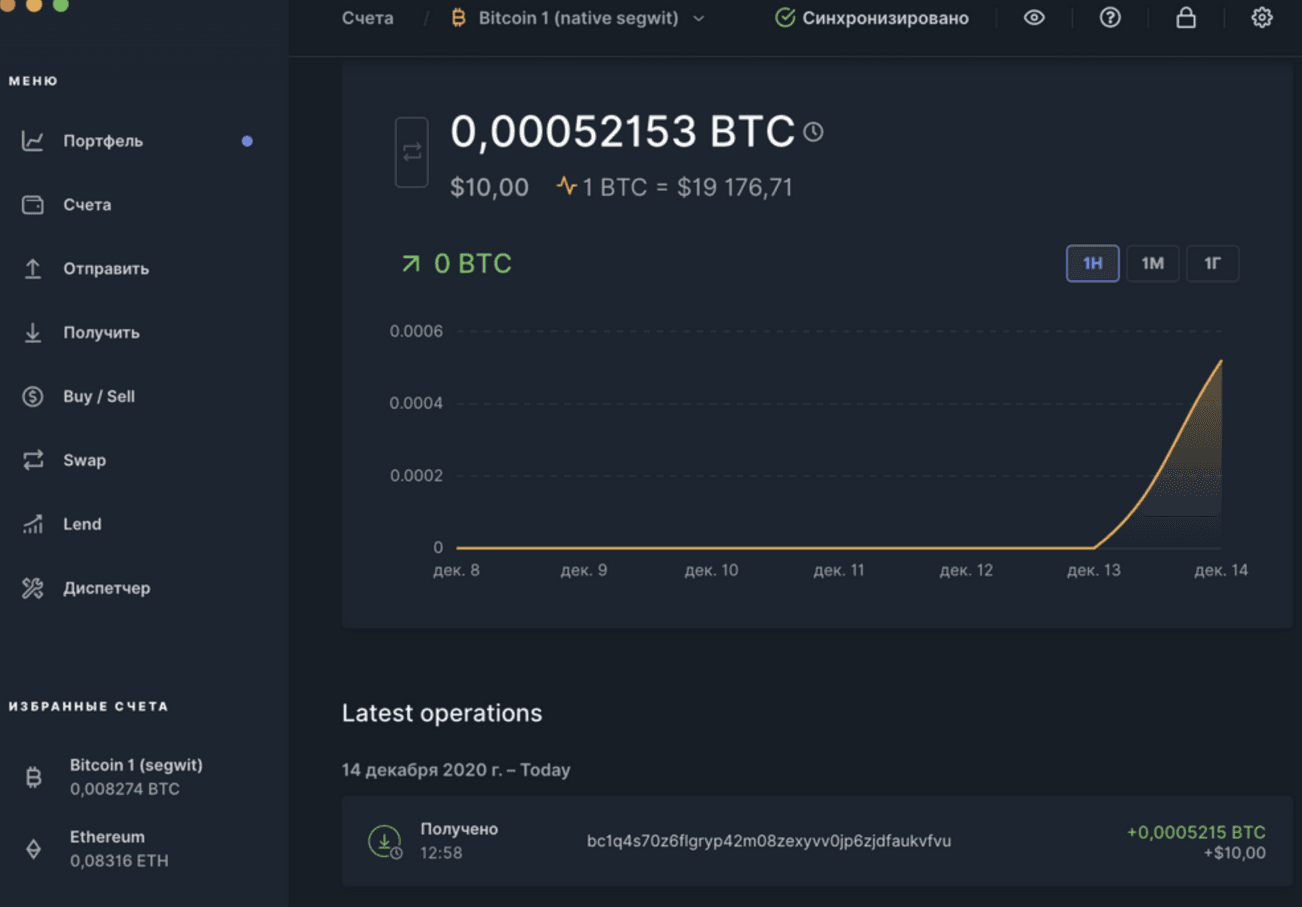Toggle the eye icon to hide balances
This screenshot has height=907, width=1302.
tap(1034, 18)
